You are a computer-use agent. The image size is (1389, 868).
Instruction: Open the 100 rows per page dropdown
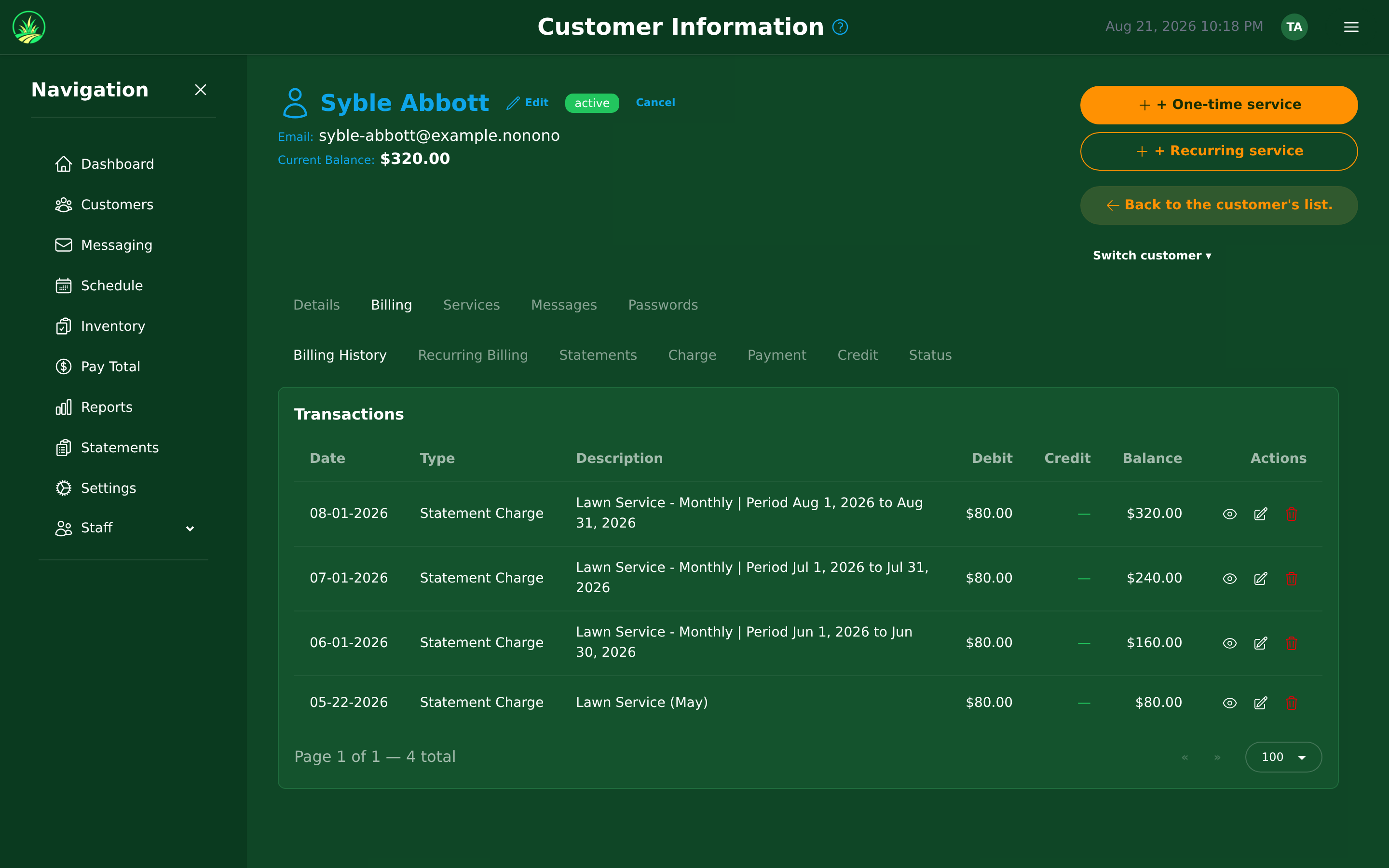click(1283, 757)
